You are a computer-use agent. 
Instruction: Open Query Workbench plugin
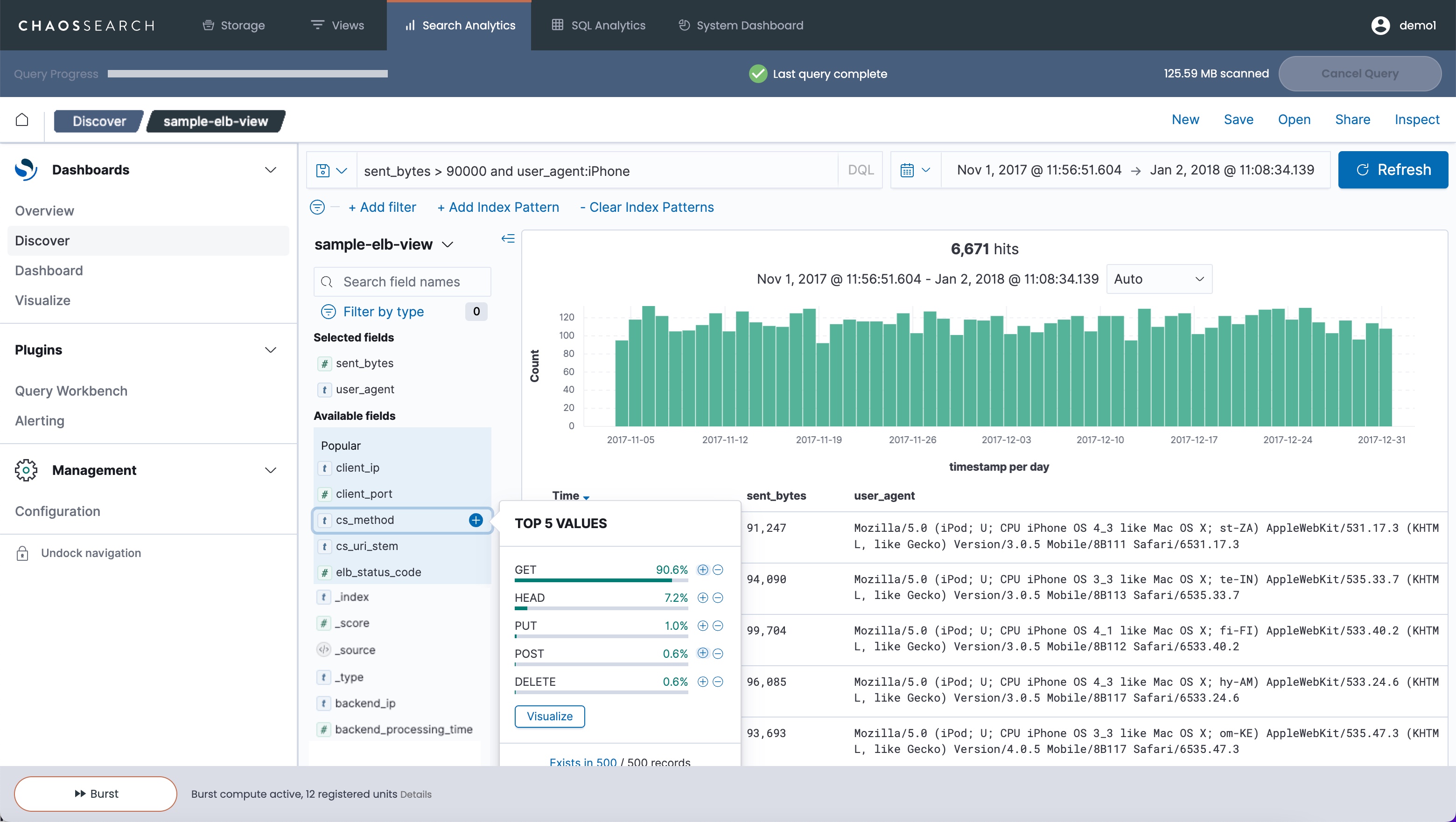click(x=71, y=390)
